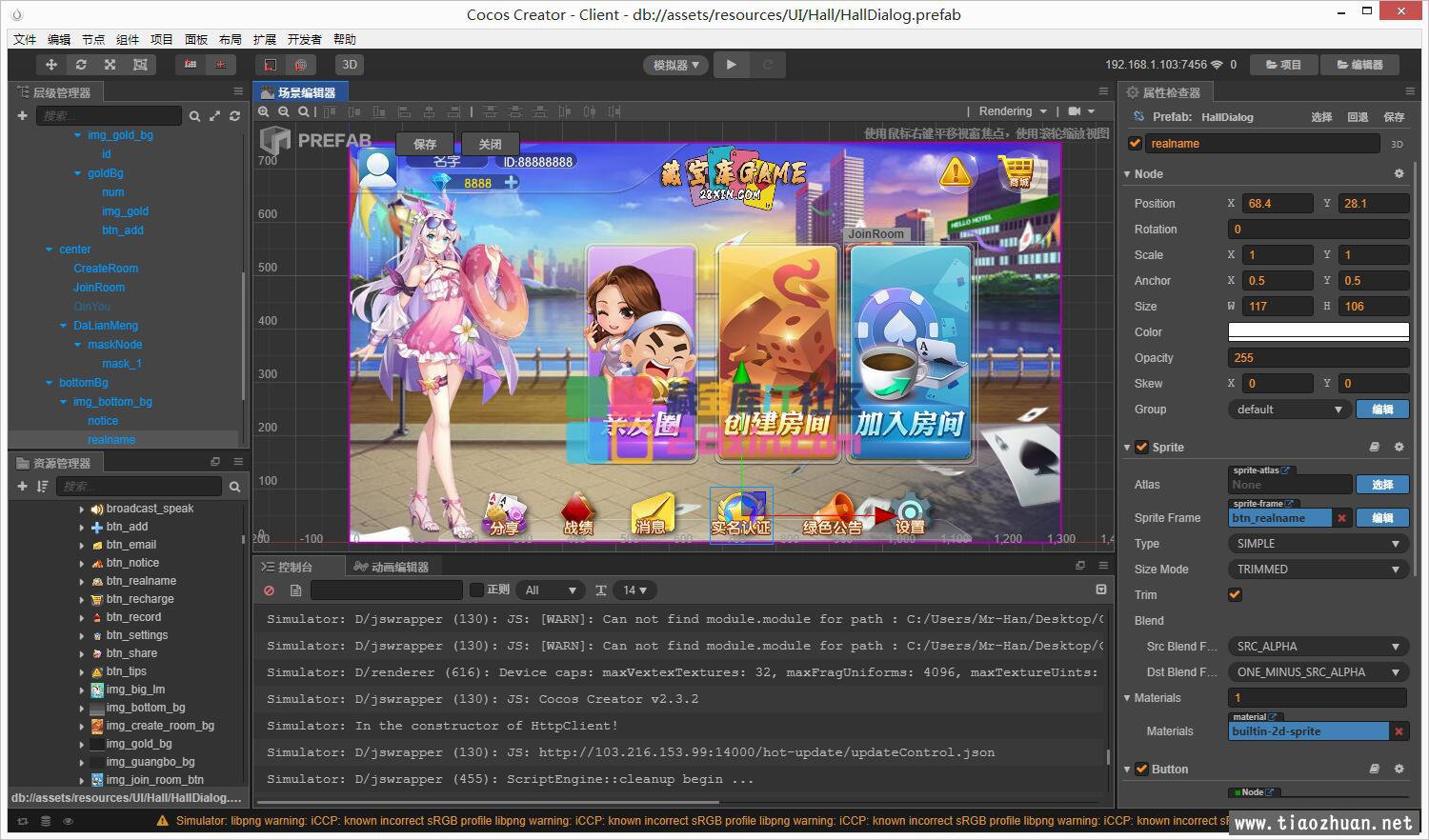The image size is (1429, 840).
Task: Toggle the 正则 regex checkbox
Action: tap(477, 590)
